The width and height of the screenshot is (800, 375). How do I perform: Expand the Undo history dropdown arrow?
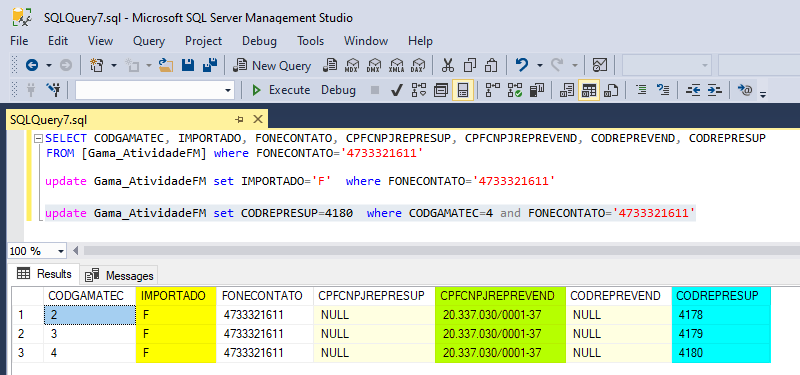(540, 65)
